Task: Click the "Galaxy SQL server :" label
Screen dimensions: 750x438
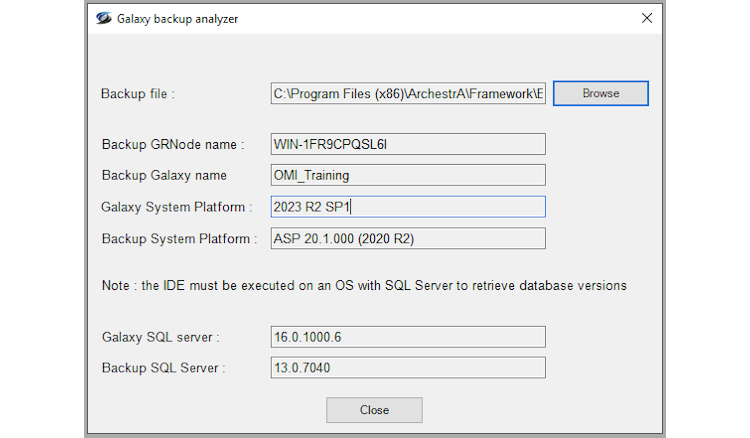Action: [160, 337]
